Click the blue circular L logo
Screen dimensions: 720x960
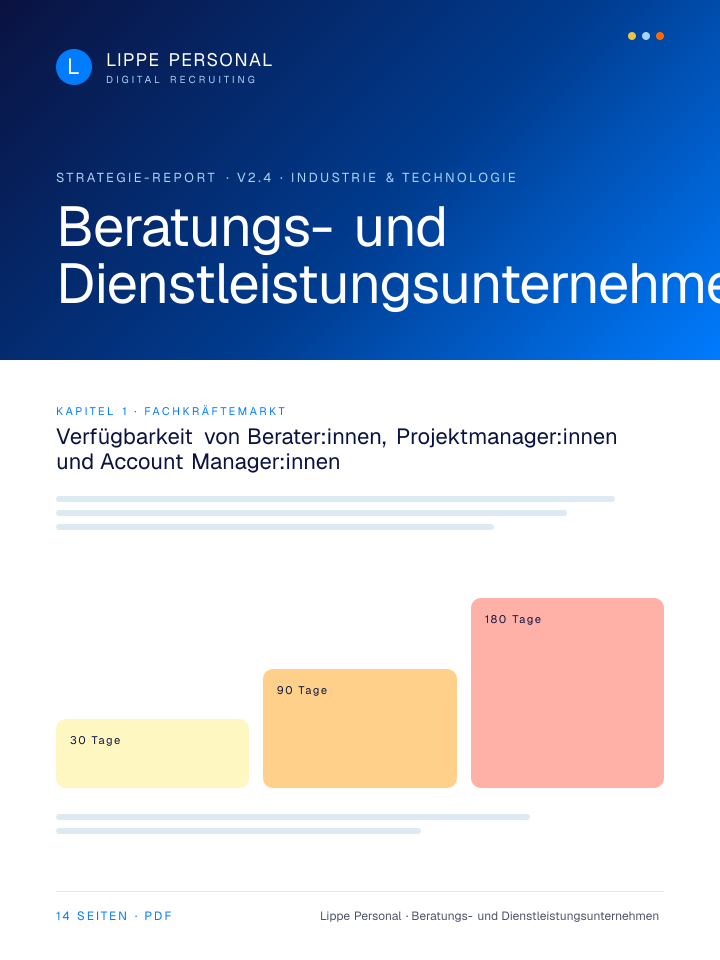point(74,67)
